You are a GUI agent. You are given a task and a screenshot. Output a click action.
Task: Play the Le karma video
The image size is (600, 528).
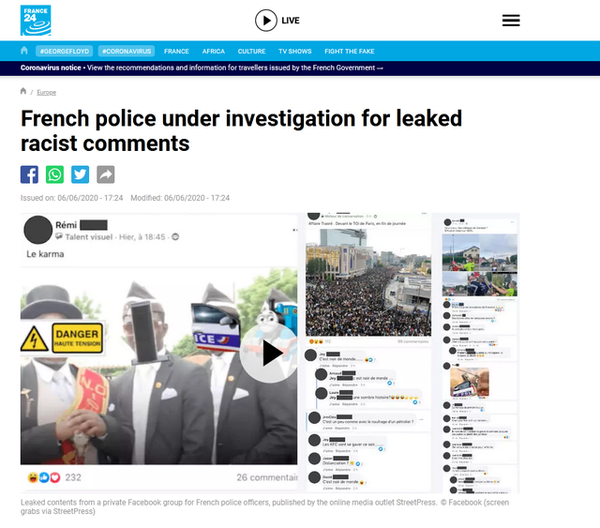269,354
